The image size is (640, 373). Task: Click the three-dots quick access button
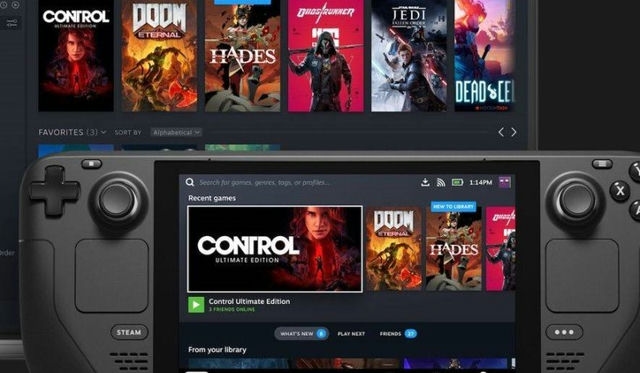point(564,332)
